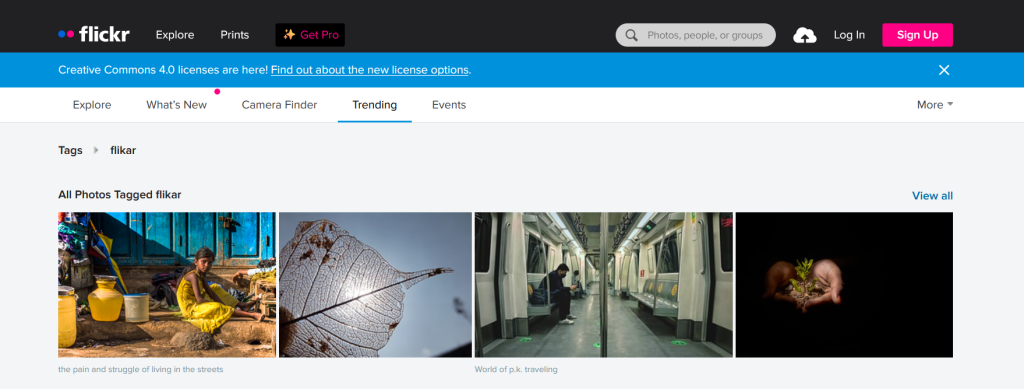The width and height of the screenshot is (1024, 389).
Task: Click the magnifier search icon
Action: point(631,35)
